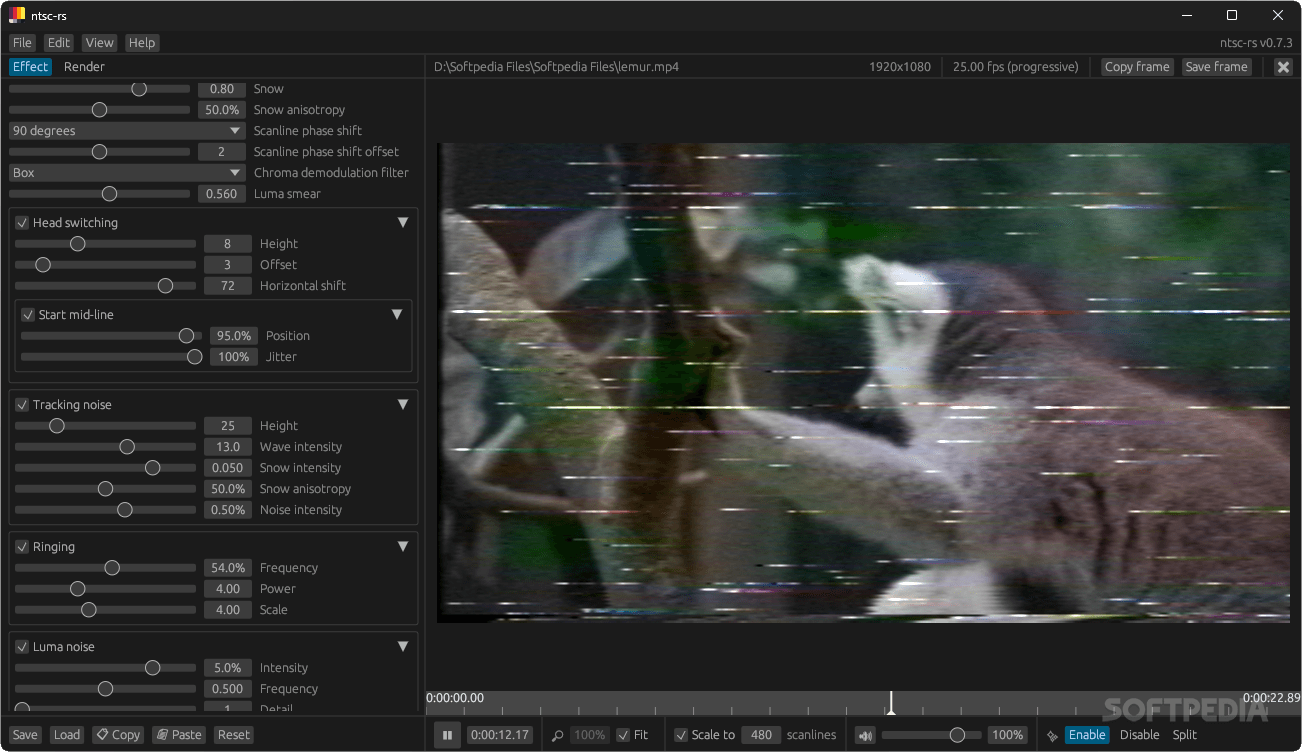Adjust the Position slider under Start mid-line

[112, 336]
